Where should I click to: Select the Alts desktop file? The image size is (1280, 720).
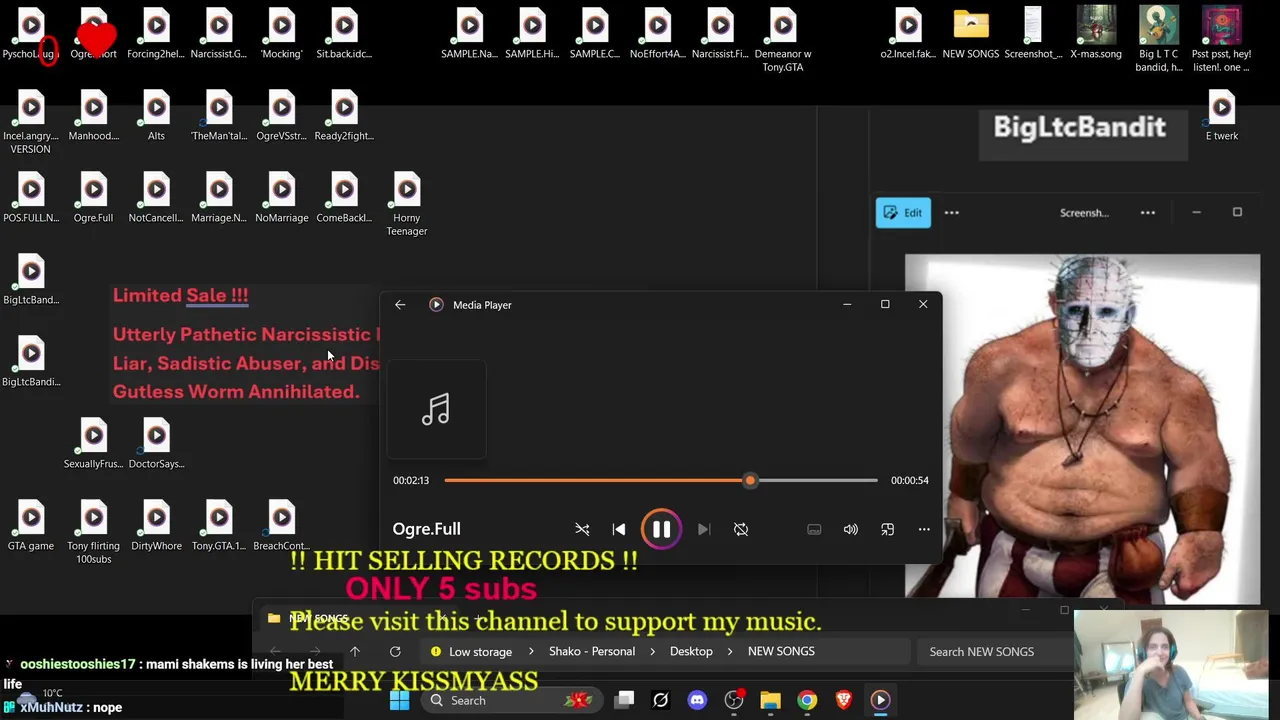(156, 116)
